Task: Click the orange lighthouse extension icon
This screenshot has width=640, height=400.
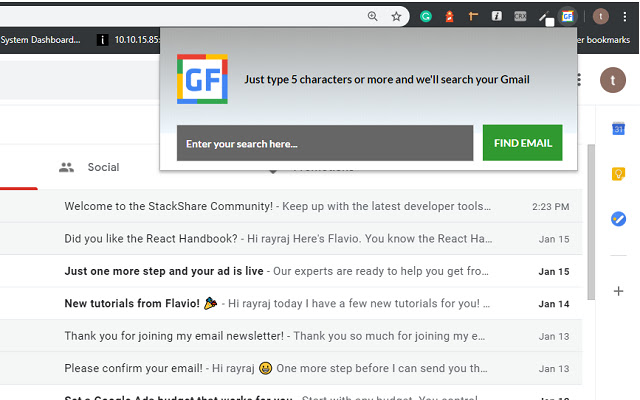Action: (x=449, y=16)
